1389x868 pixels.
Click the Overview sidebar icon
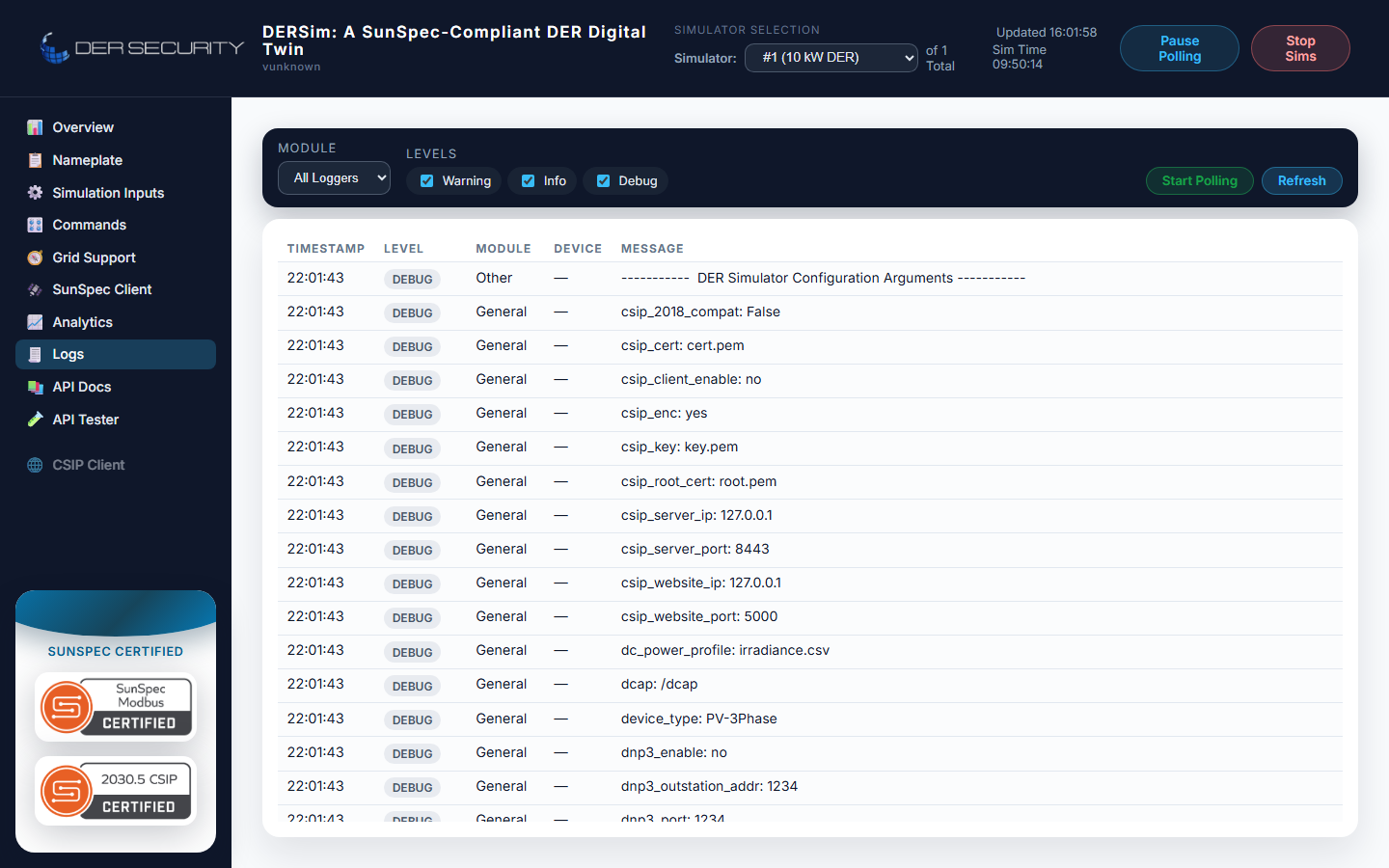pos(35,127)
